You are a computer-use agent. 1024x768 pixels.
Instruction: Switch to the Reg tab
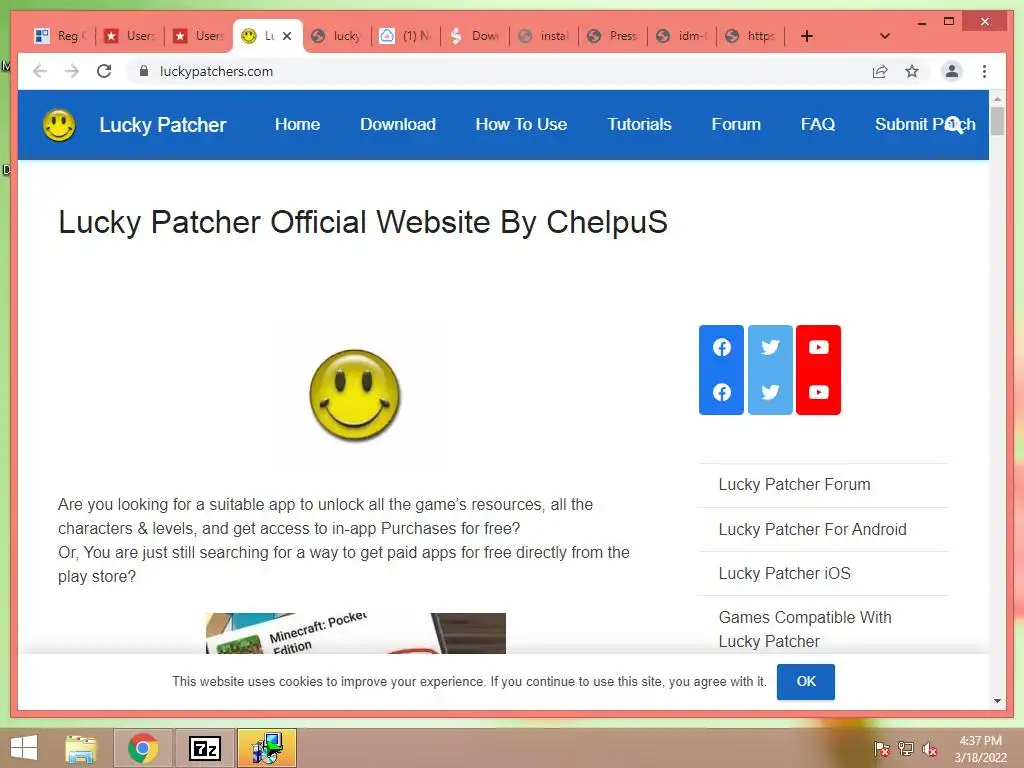(61, 36)
